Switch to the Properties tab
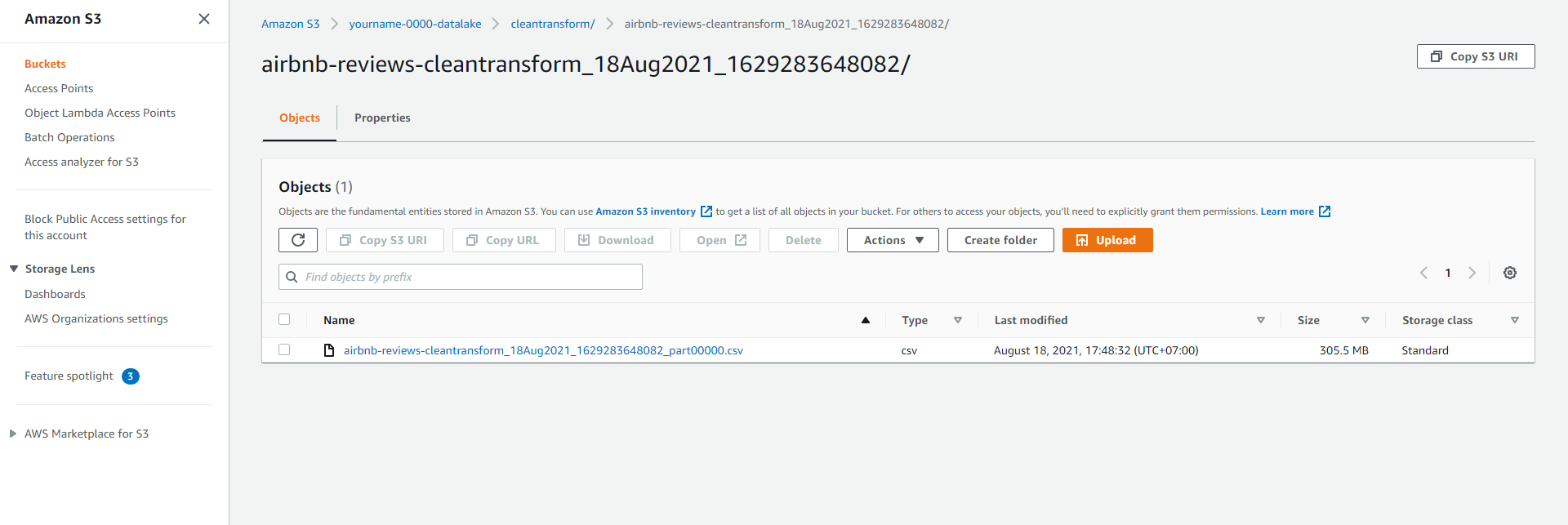Screen dimensions: 1568x525 [x=382, y=118]
